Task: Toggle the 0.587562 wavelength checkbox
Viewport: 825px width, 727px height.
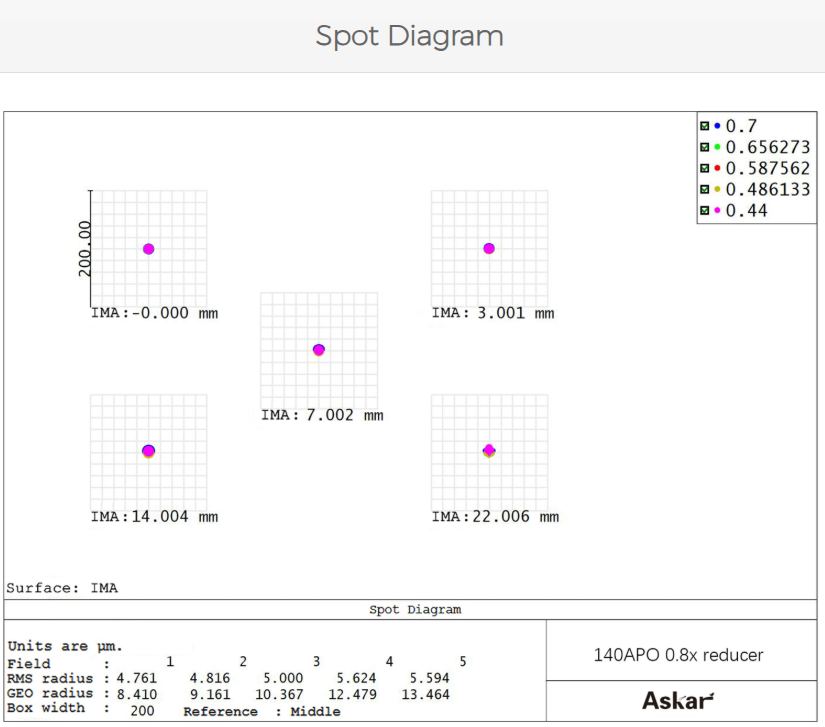Action: pos(705,168)
